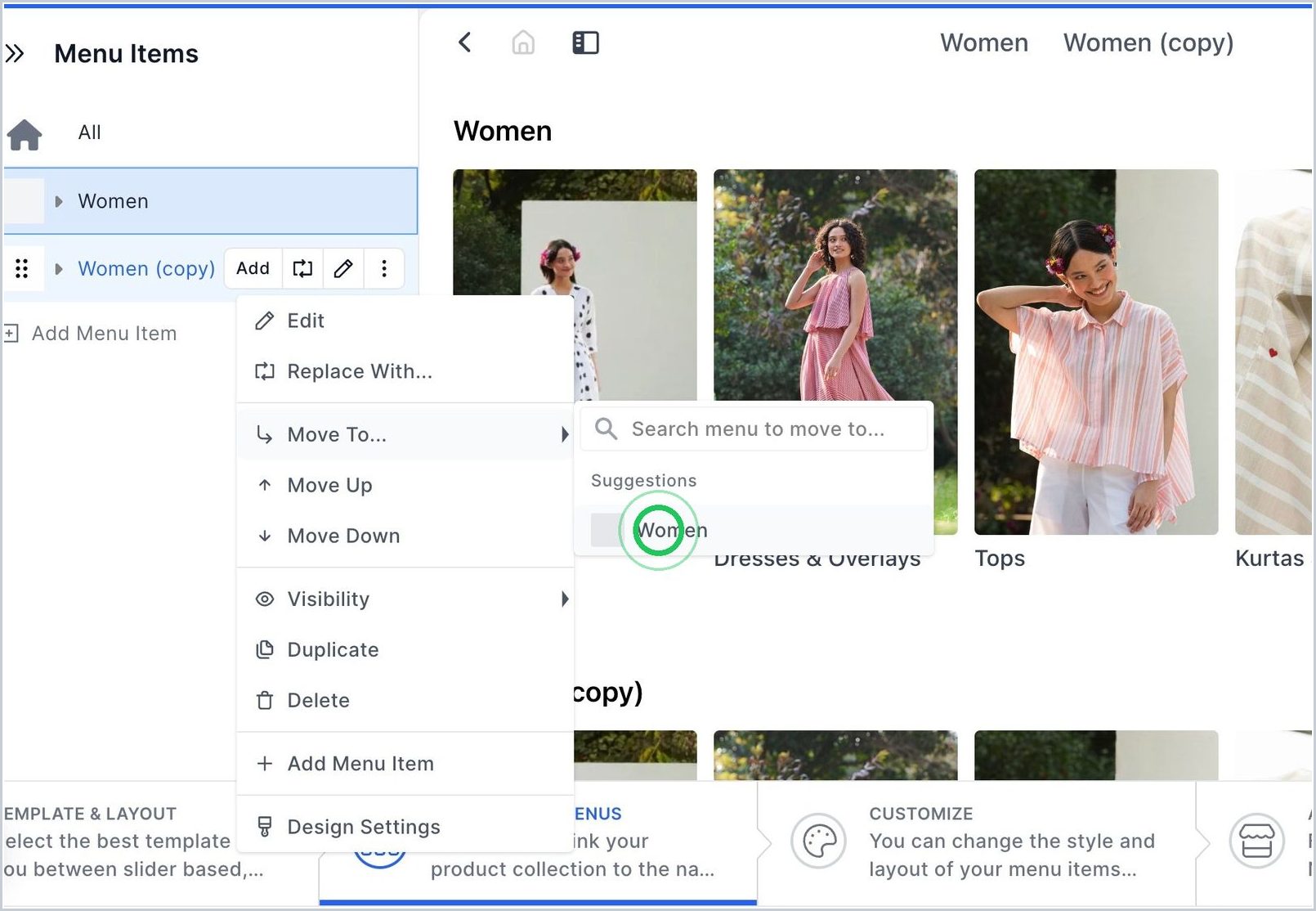This screenshot has width=1316, height=911.
Task: Choose Duplicate from the context menu
Action: pyautogui.click(x=405, y=649)
